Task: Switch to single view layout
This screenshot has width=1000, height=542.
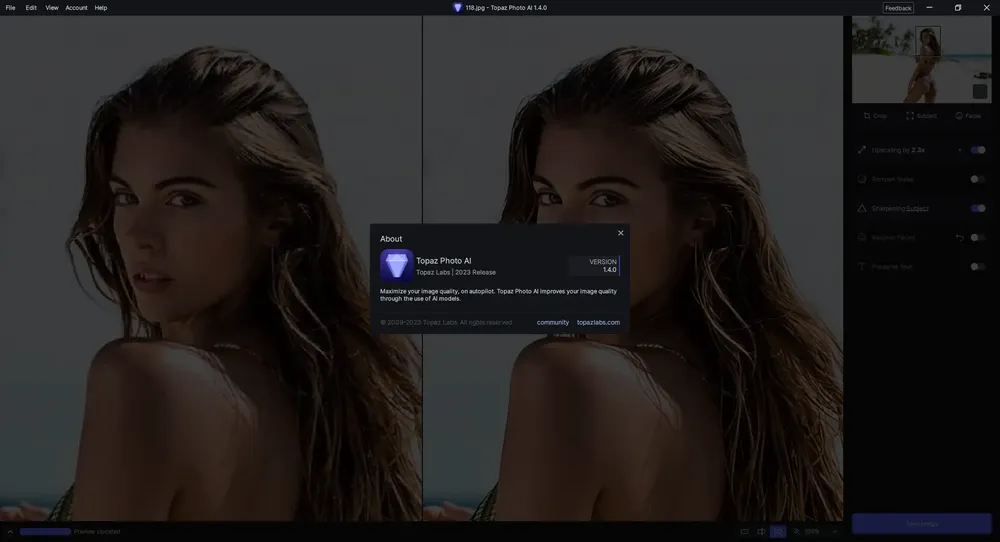Action: point(744,531)
